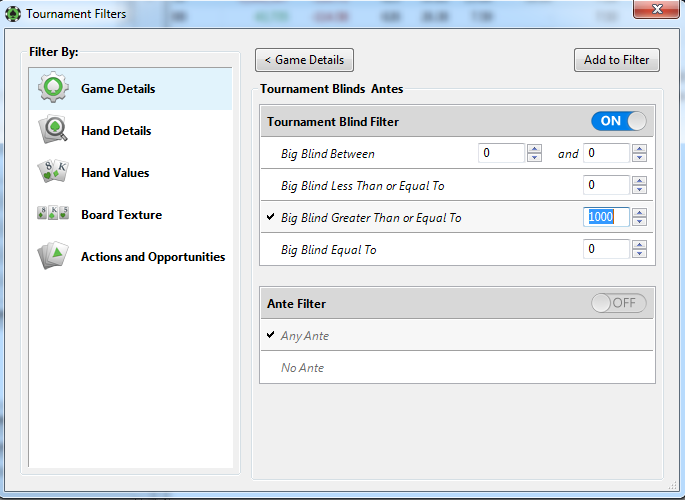This screenshot has height=500, width=685.
Task: Select the No Ante option
Action: (302, 368)
